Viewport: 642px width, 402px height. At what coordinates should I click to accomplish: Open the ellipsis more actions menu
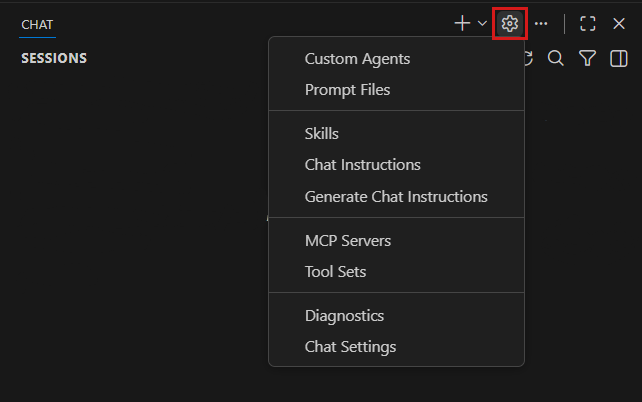coord(541,23)
